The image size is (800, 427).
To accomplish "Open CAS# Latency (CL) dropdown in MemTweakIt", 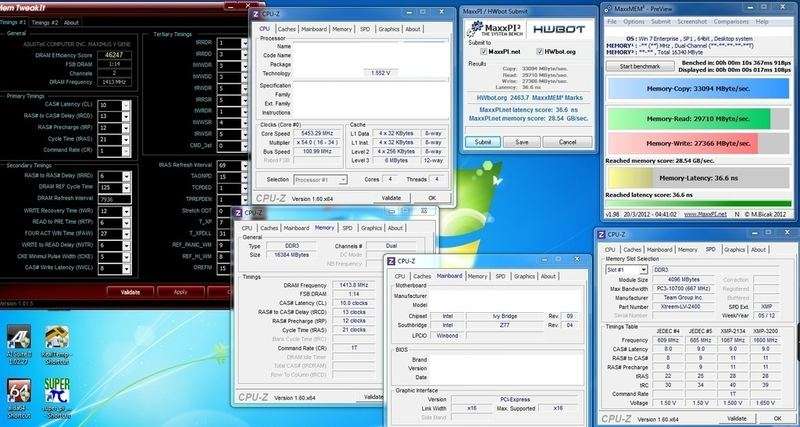I will 127,105.
